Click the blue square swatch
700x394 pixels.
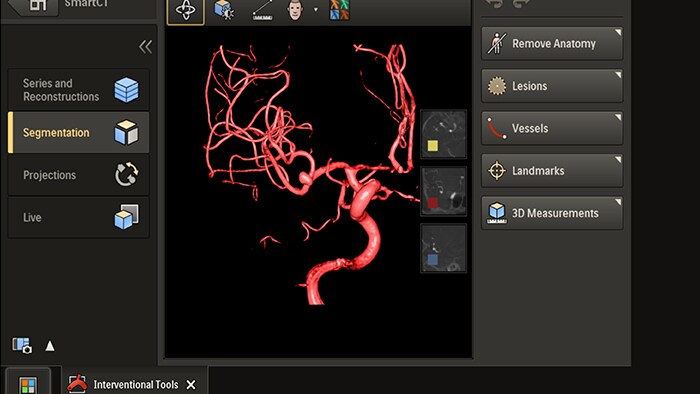(x=433, y=259)
